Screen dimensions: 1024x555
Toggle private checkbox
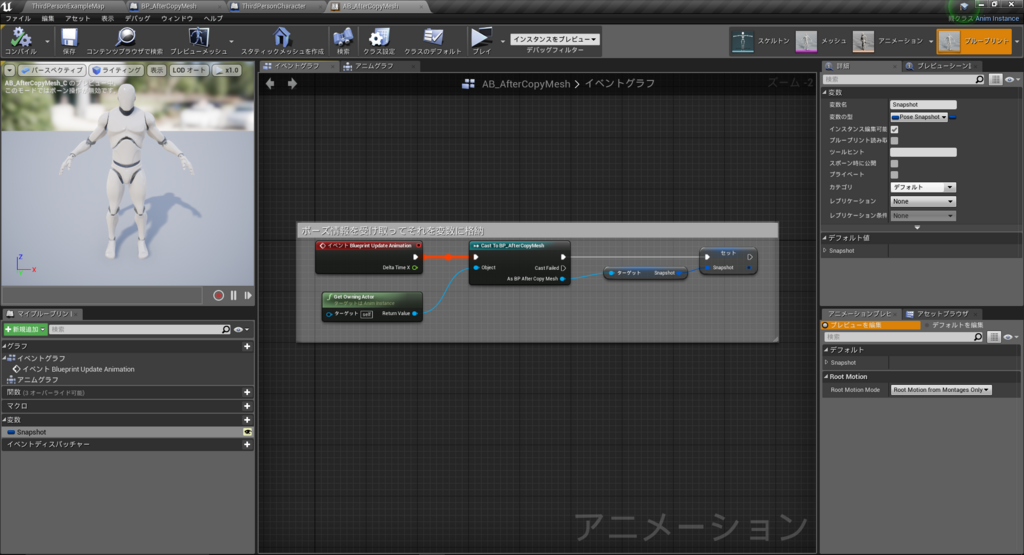tap(895, 174)
